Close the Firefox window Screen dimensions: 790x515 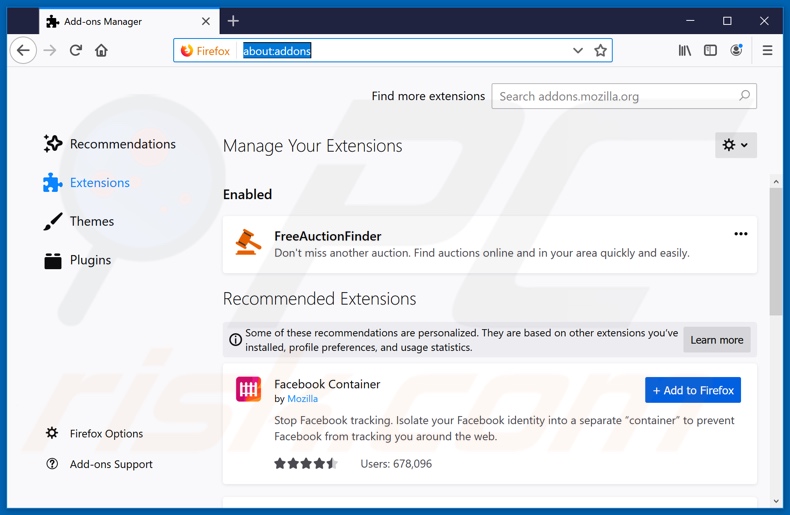(x=764, y=21)
